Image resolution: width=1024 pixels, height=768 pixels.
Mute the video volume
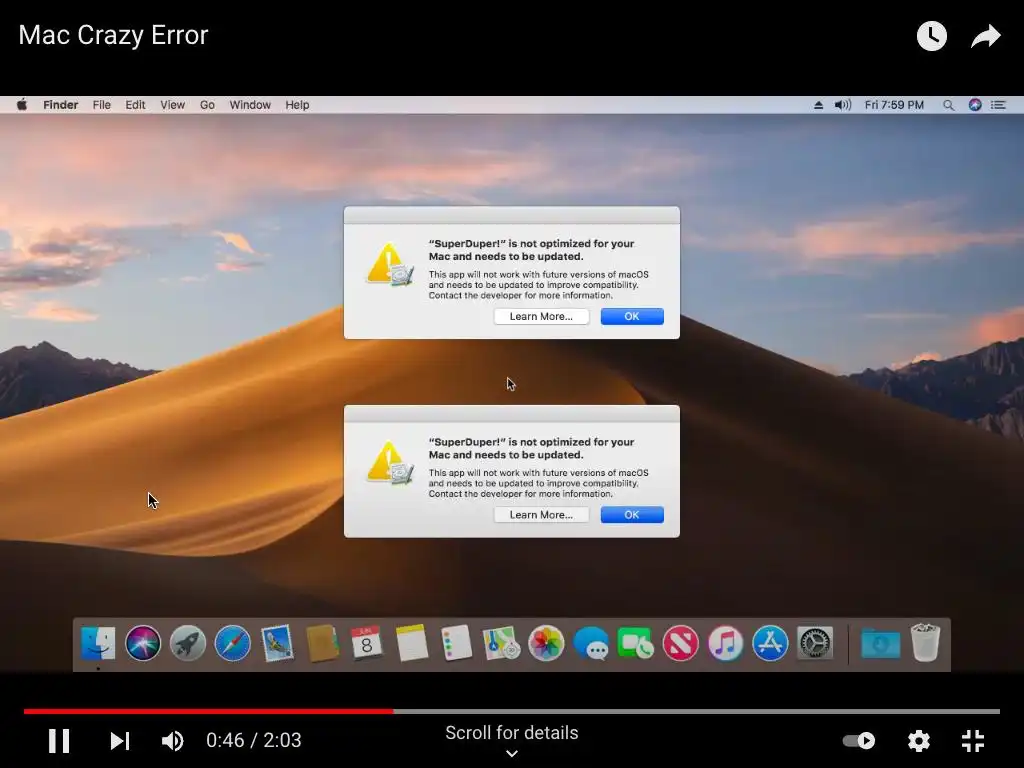point(172,741)
